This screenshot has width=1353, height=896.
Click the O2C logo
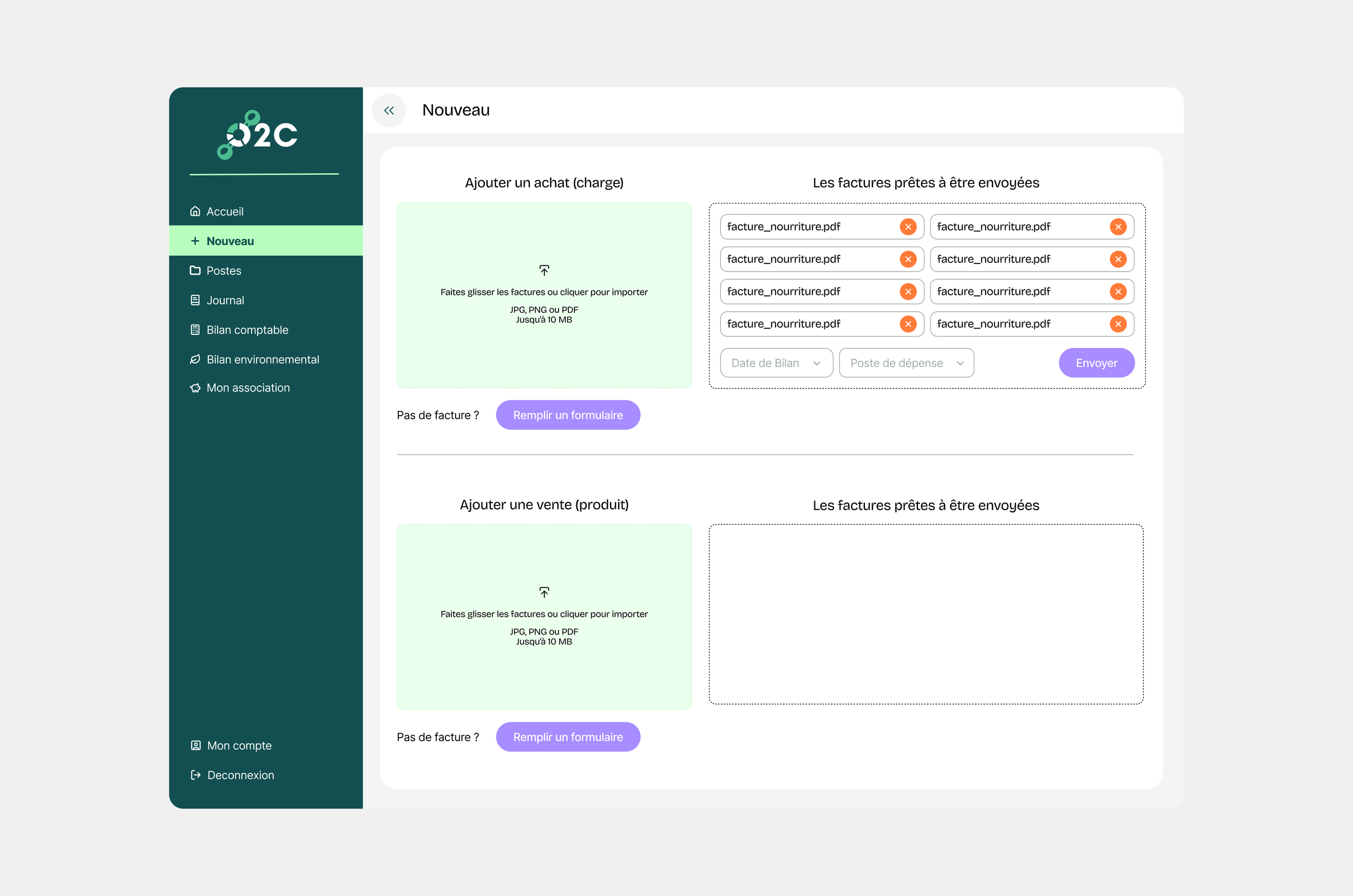pos(257,134)
